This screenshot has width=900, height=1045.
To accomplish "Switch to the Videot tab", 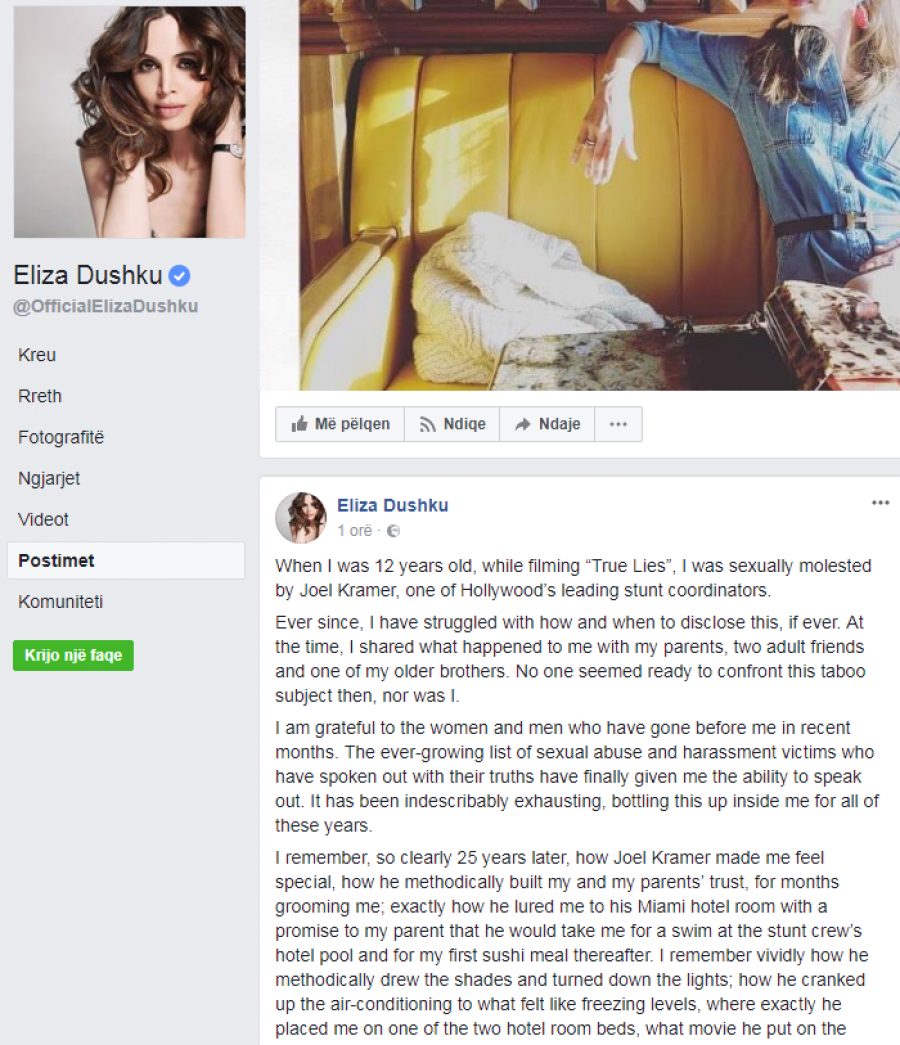I will (43, 520).
